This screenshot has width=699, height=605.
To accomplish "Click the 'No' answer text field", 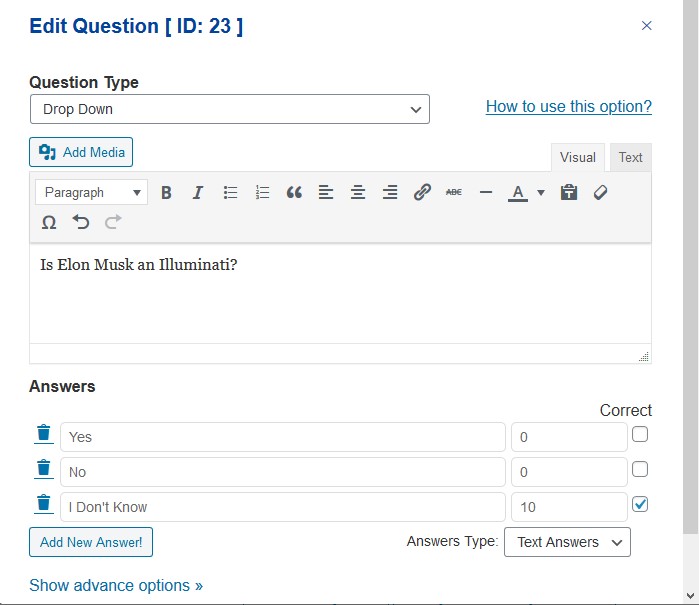I will click(x=283, y=472).
